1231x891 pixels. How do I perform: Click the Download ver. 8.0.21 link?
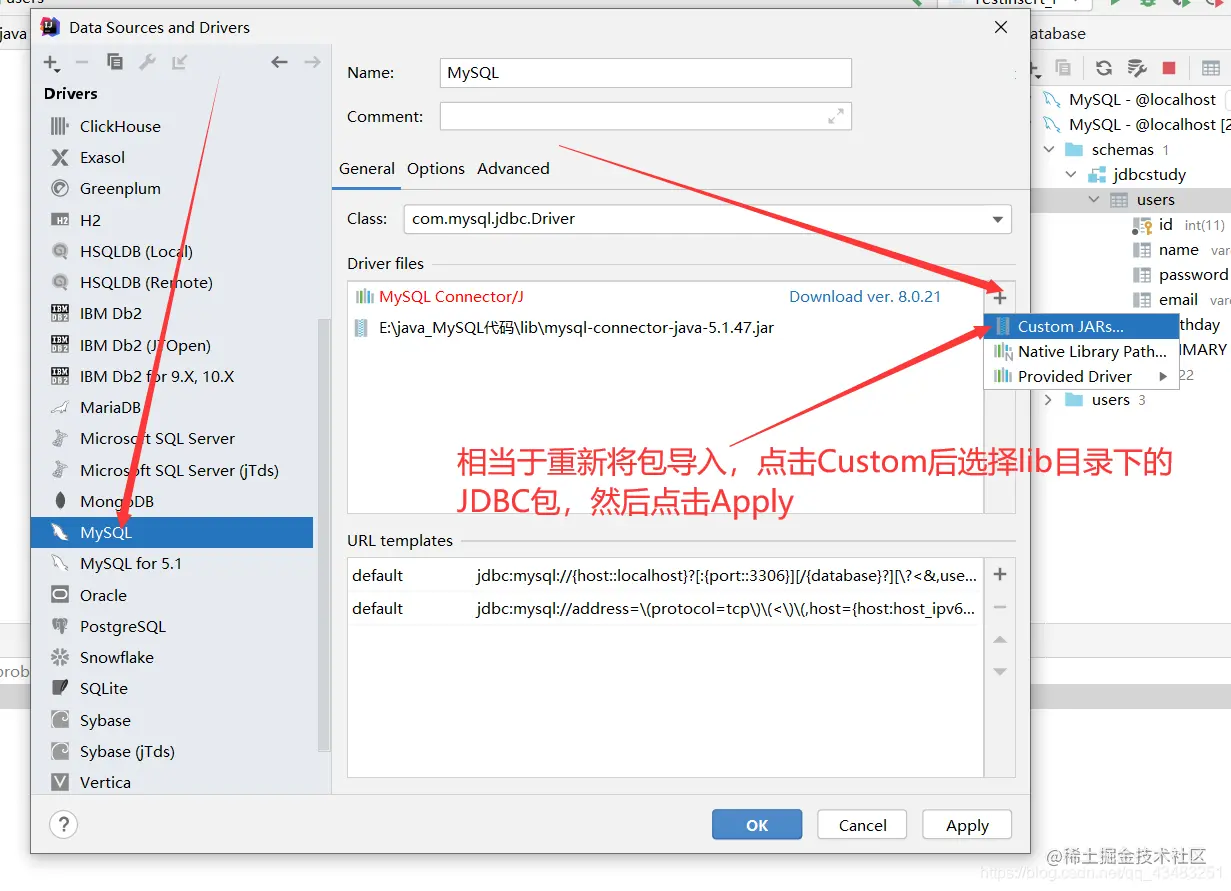tap(865, 297)
